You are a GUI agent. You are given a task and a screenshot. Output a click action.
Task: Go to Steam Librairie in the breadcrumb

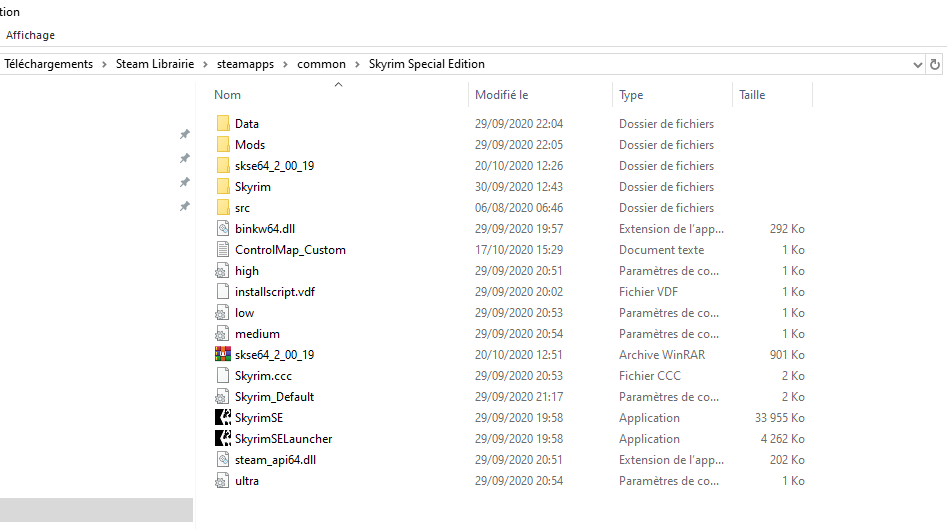click(x=155, y=64)
